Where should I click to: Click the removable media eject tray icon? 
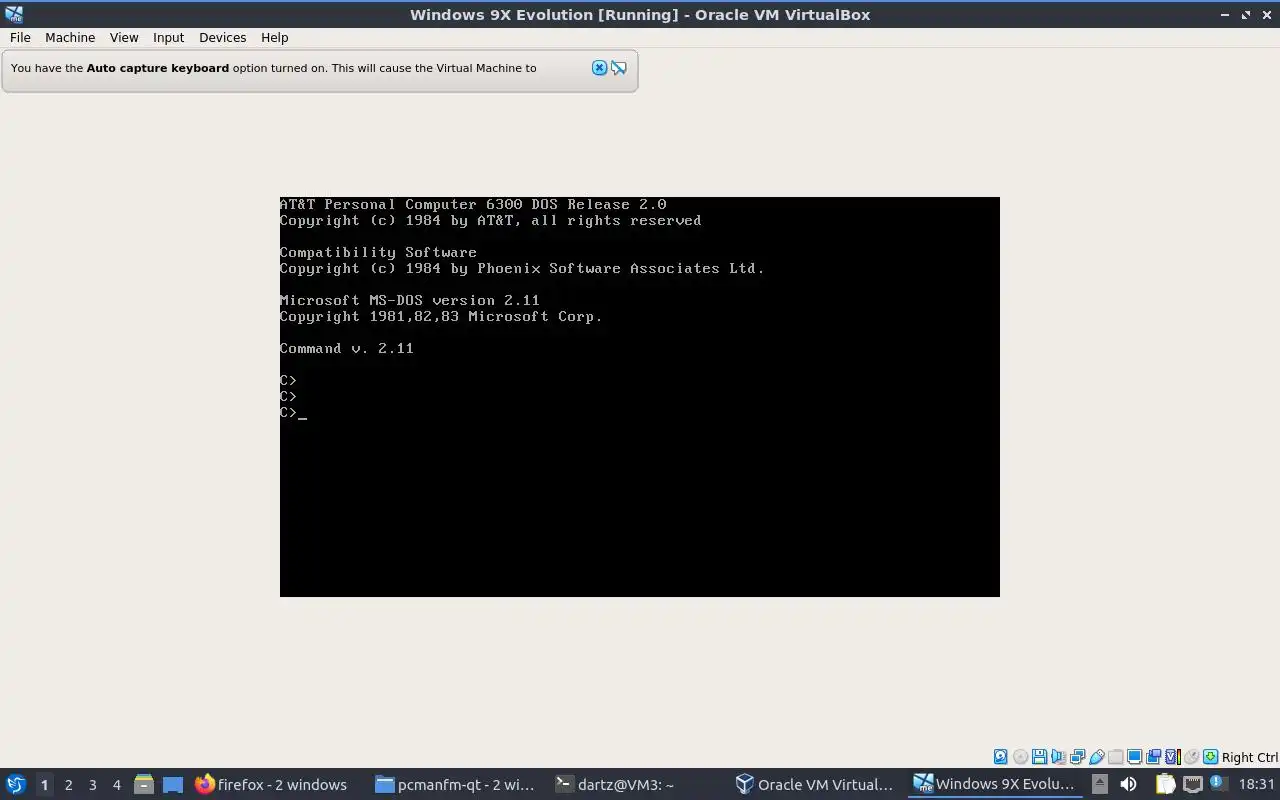coord(1100,784)
